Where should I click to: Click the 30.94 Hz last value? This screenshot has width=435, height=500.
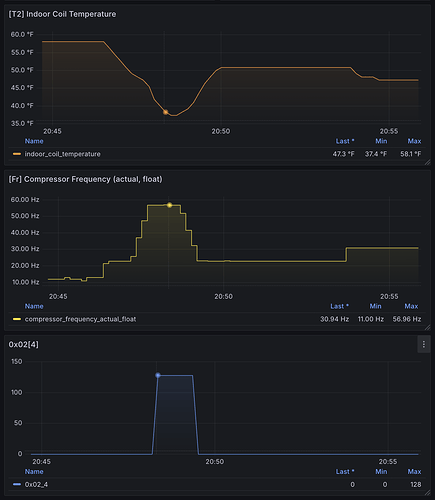[335, 319]
